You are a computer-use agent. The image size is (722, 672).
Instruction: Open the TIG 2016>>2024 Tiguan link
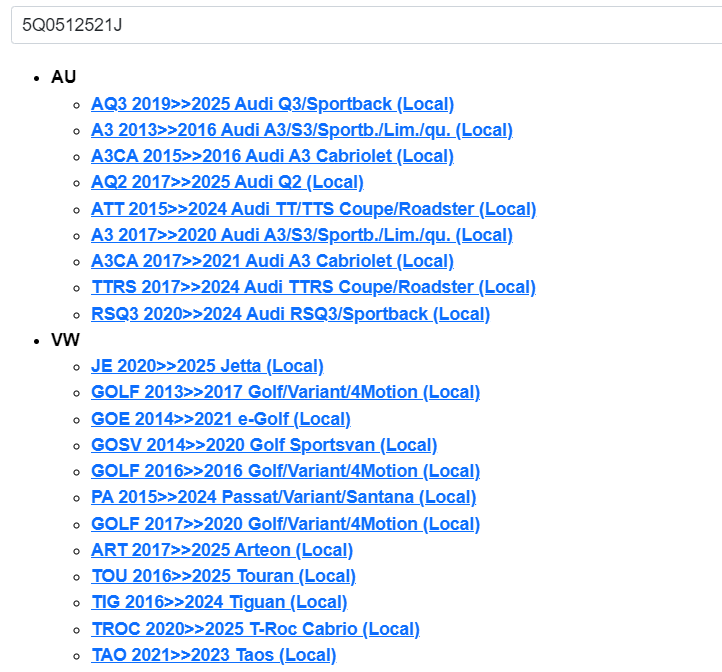coord(219,602)
